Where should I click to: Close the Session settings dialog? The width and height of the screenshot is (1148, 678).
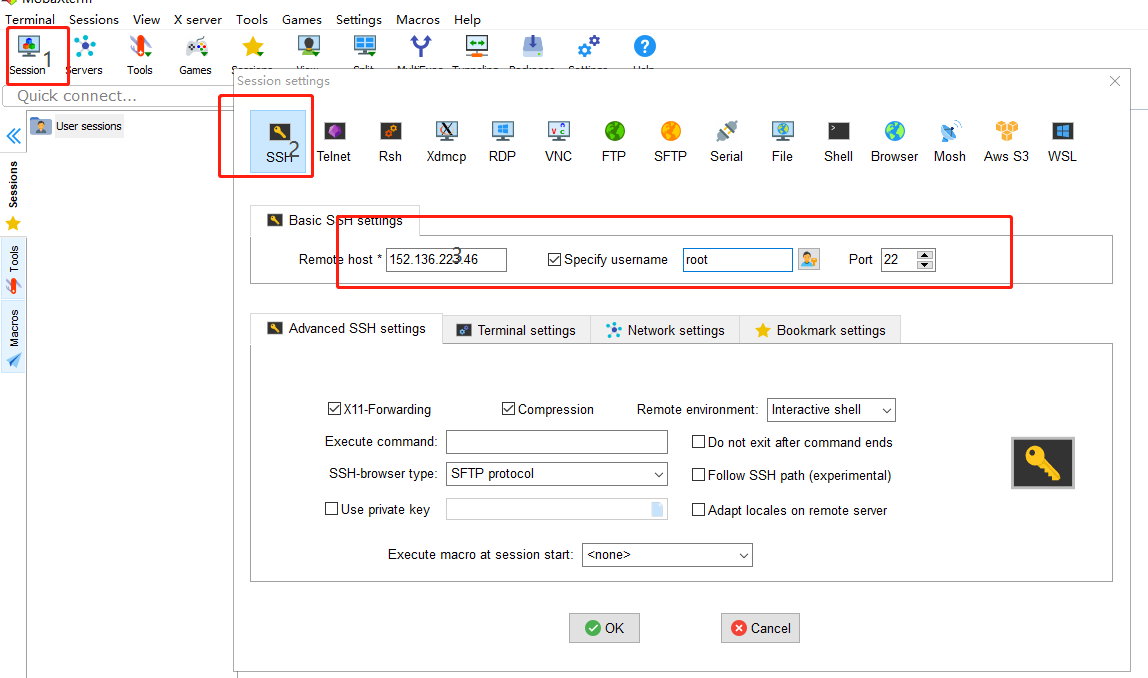[1115, 81]
